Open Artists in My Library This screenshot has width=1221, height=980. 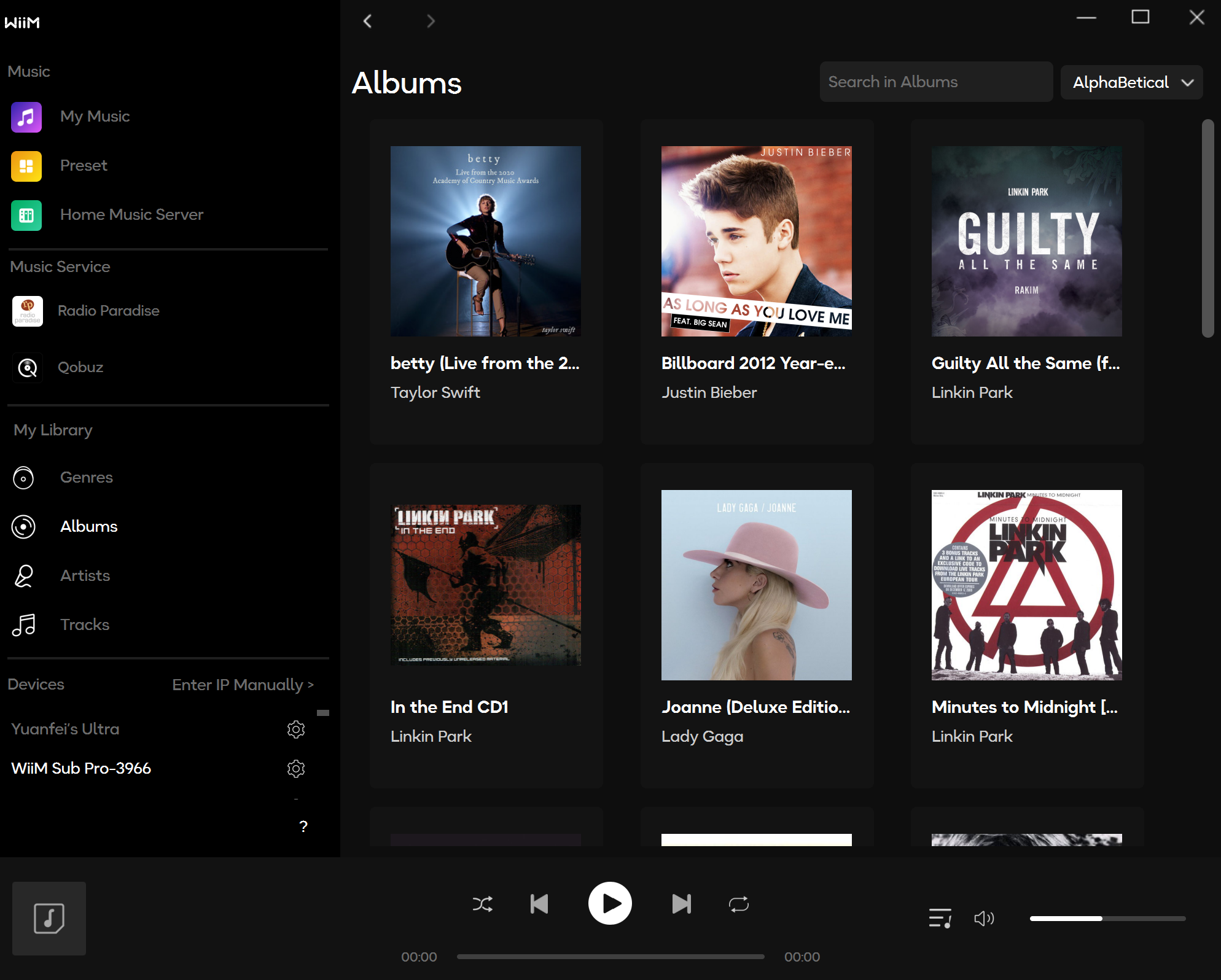[85, 576]
